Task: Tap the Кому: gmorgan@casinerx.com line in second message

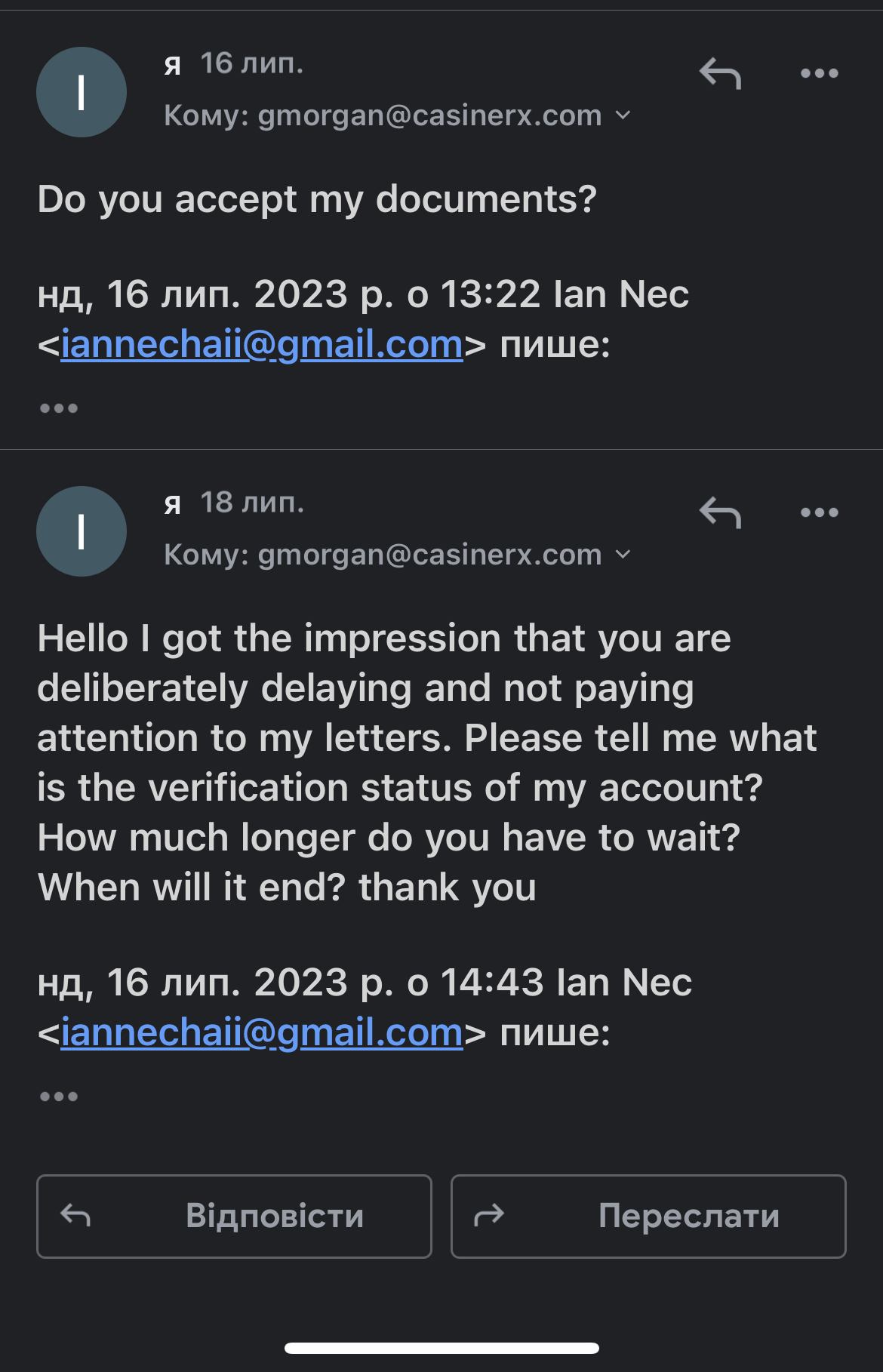Action: pyautogui.click(x=382, y=555)
